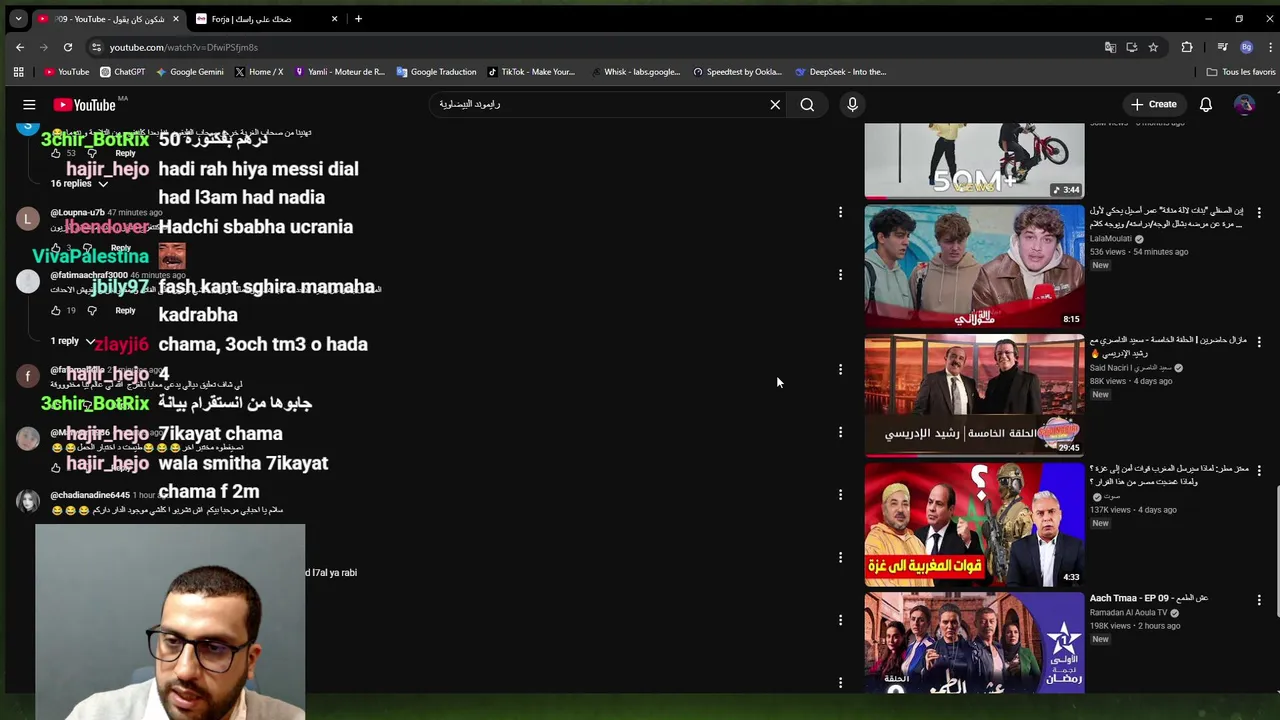Open options for the Loupna-u7b comment
The image size is (1280, 720).
pos(840,212)
